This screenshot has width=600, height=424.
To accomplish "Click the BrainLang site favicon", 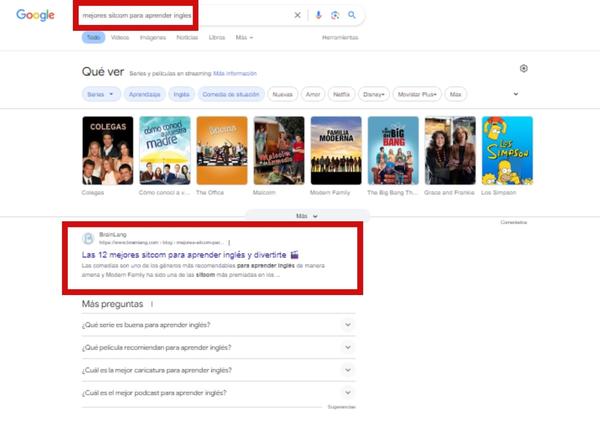I will (x=88, y=238).
